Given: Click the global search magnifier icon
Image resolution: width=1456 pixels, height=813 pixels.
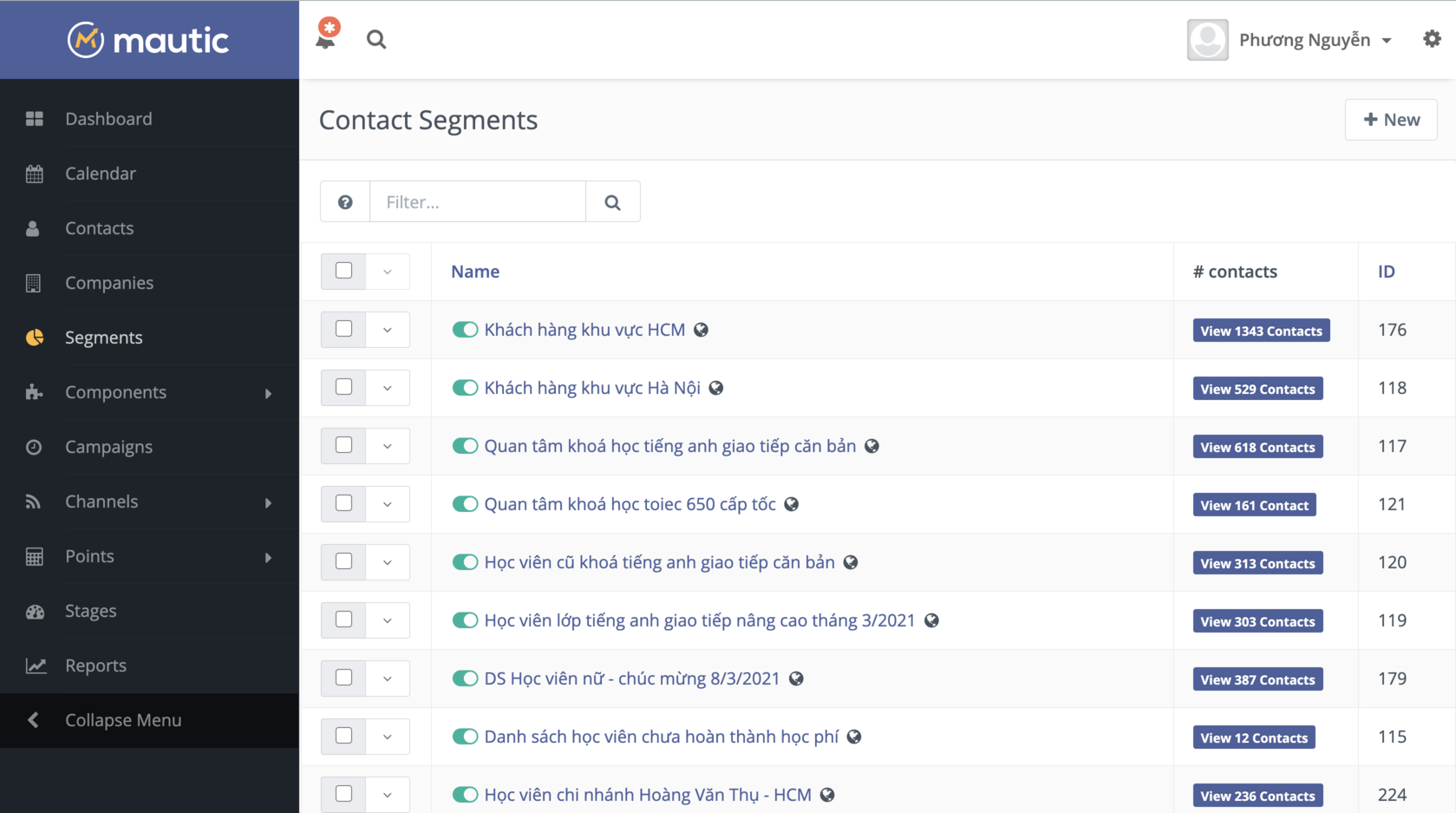Looking at the screenshot, I should [375, 39].
